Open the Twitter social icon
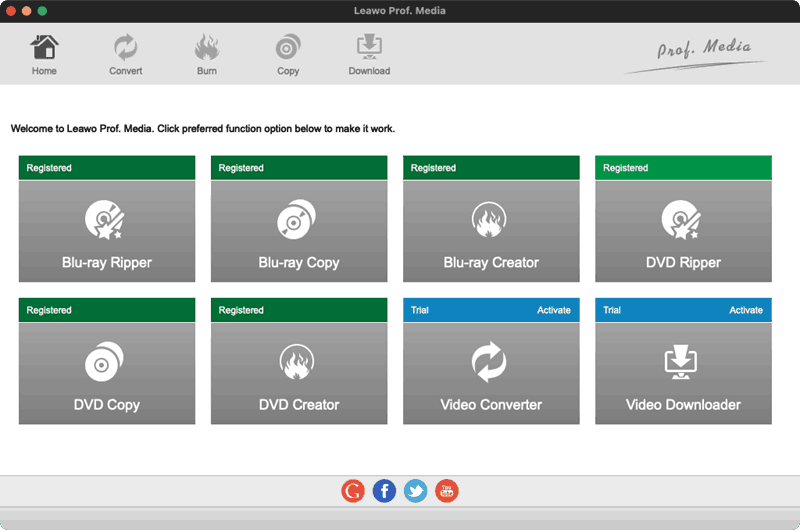Screen dimensions: 800x530 pyautogui.click(x=416, y=491)
